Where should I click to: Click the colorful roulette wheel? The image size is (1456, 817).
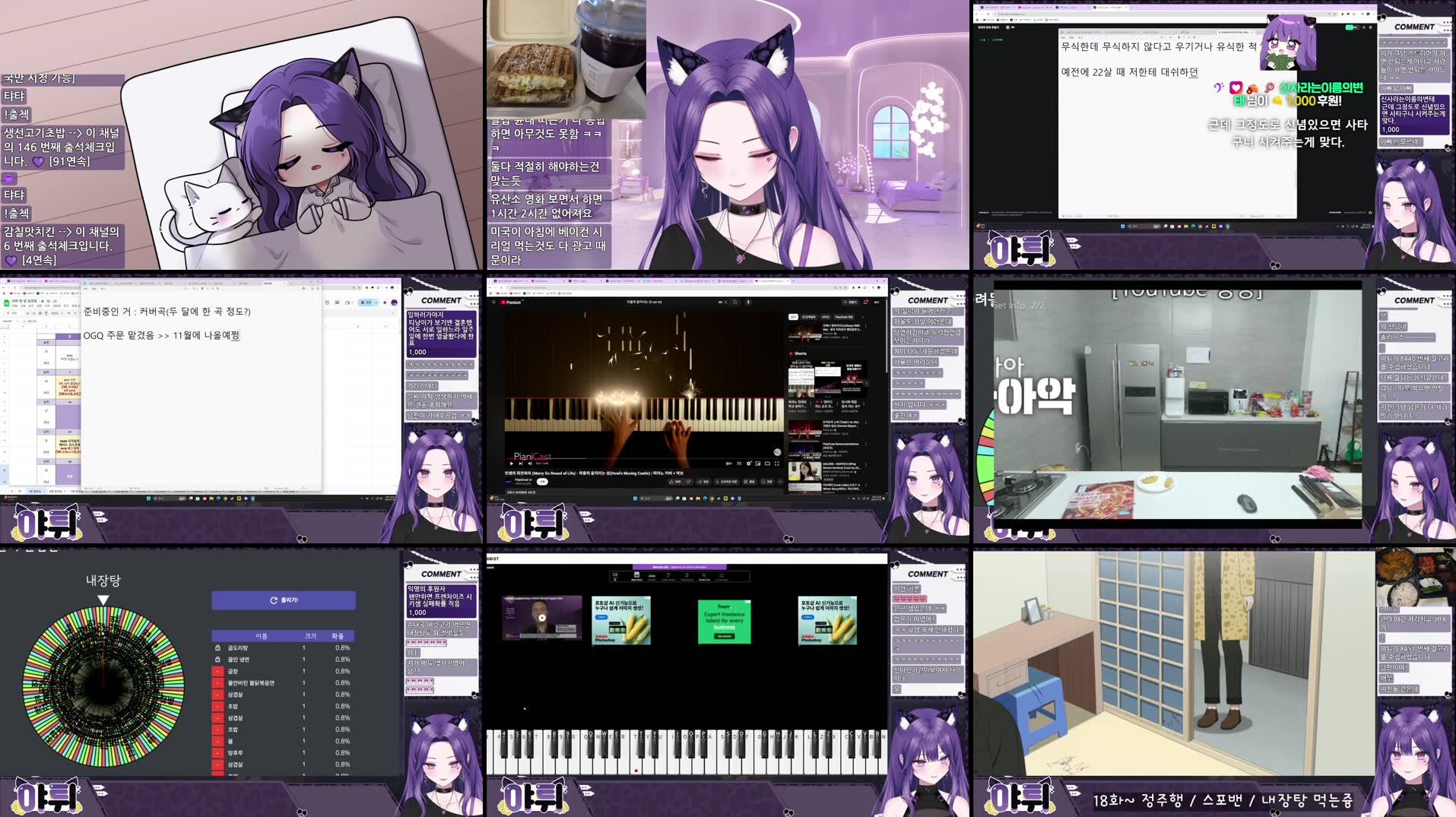point(103,686)
